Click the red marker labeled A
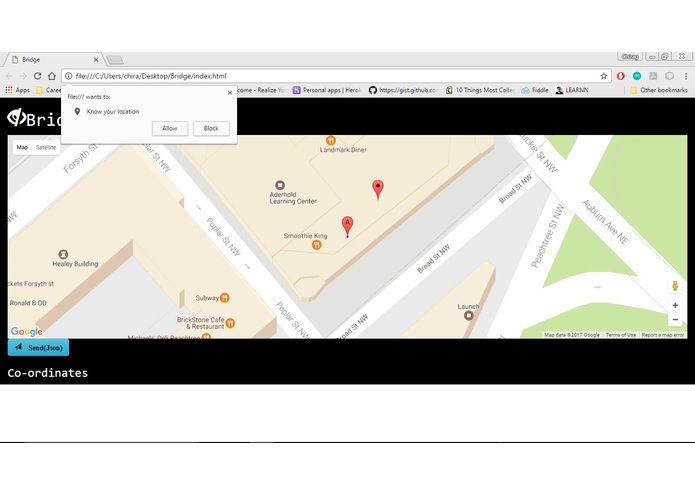The width and height of the screenshot is (695, 494). point(348,226)
